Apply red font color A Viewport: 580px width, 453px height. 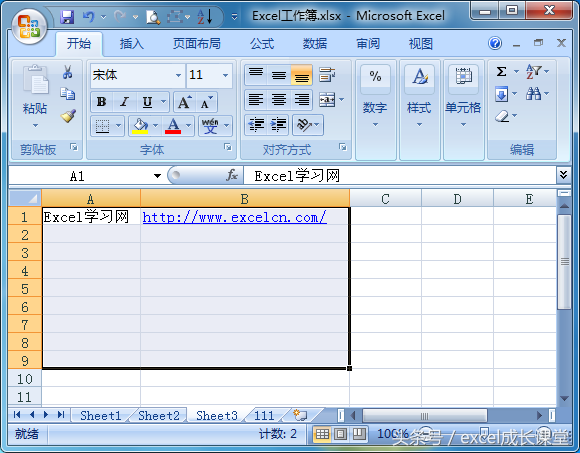coord(173,126)
